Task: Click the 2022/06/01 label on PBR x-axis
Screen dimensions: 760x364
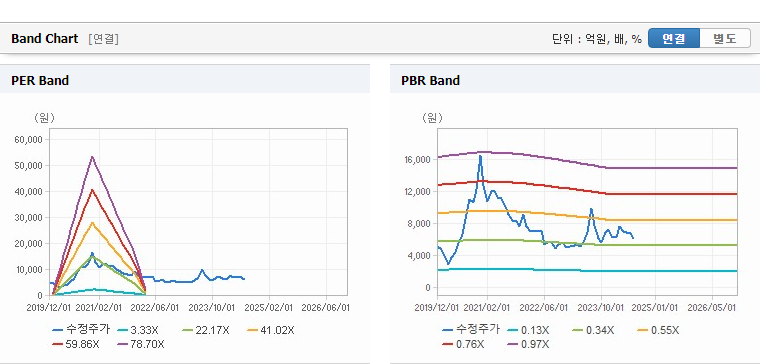Action: pos(543,307)
